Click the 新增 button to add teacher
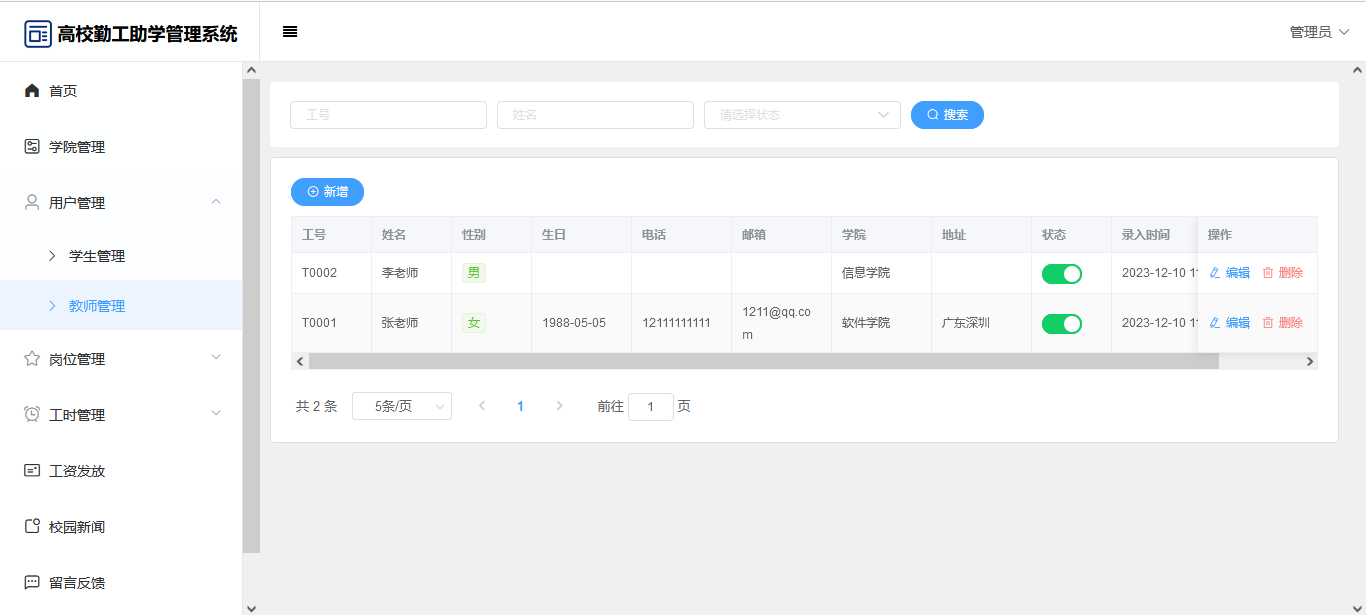The width and height of the screenshot is (1366, 615). tap(327, 192)
